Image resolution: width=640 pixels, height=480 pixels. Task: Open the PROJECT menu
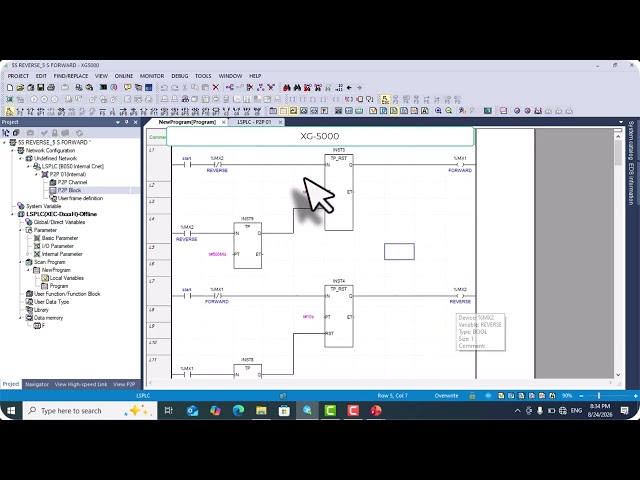tap(18, 76)
